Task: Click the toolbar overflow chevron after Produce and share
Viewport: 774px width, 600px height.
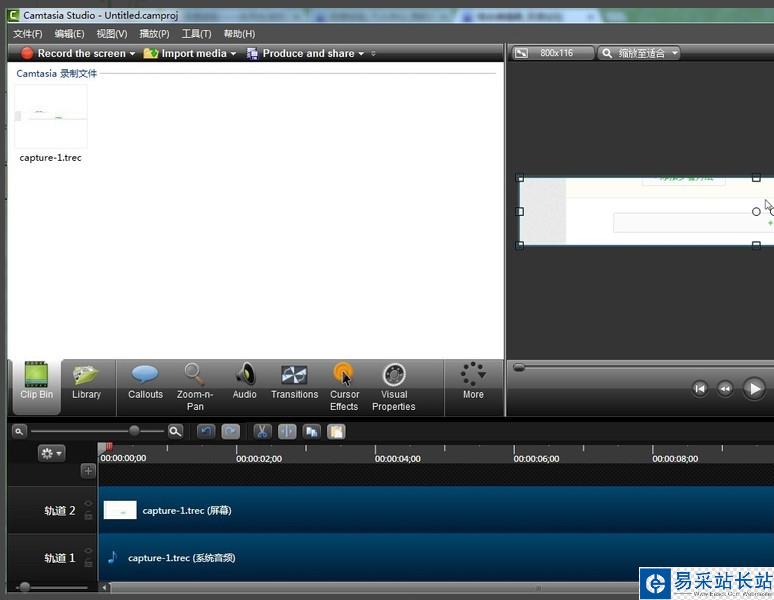Action: (373, 53)
